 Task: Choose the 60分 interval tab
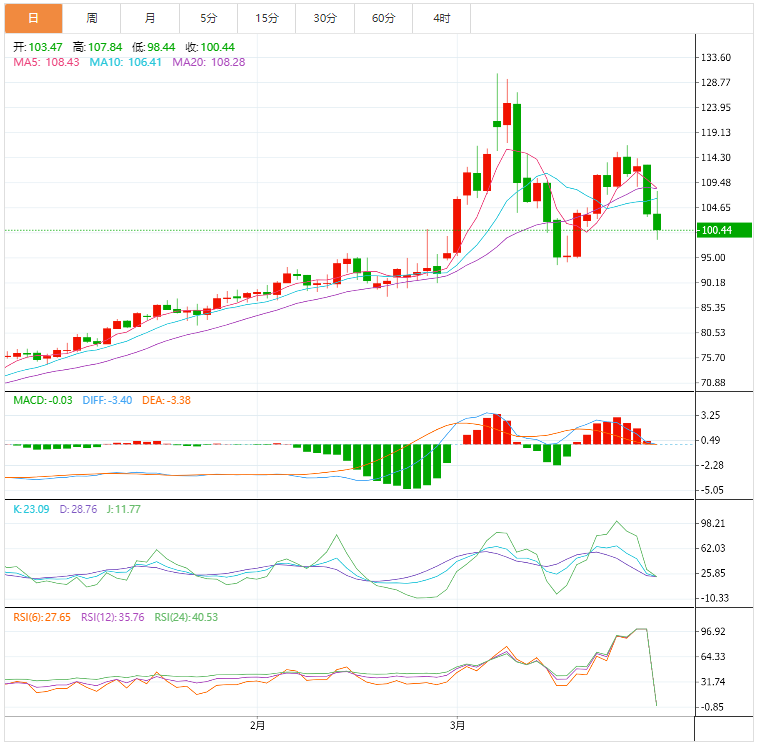coord(383,18)
